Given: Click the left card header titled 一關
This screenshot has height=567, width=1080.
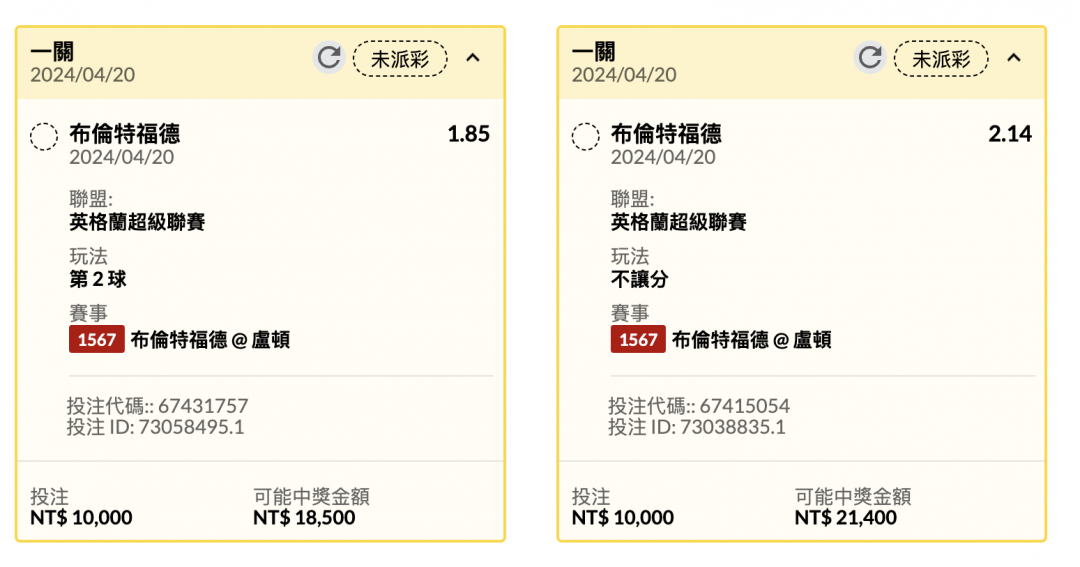Looking at the screenshot, I should click(x=260, y=63).
